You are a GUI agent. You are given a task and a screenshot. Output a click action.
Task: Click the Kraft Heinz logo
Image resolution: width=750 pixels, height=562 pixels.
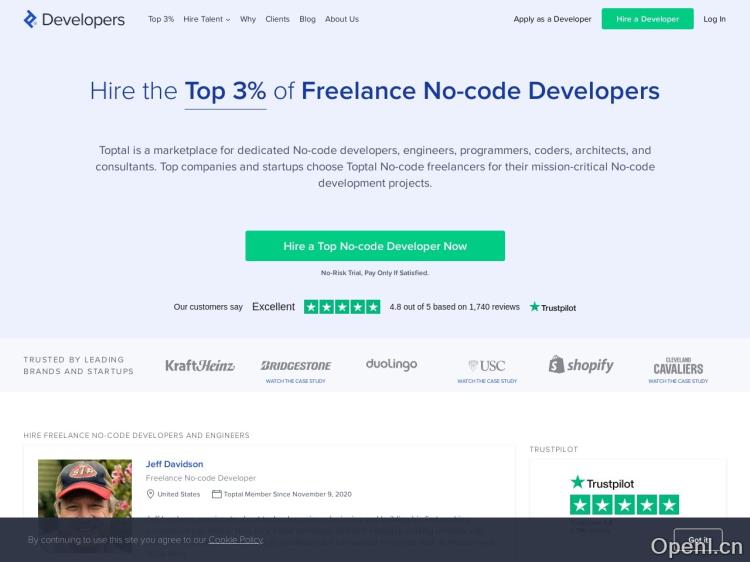[x=199, y=365]
